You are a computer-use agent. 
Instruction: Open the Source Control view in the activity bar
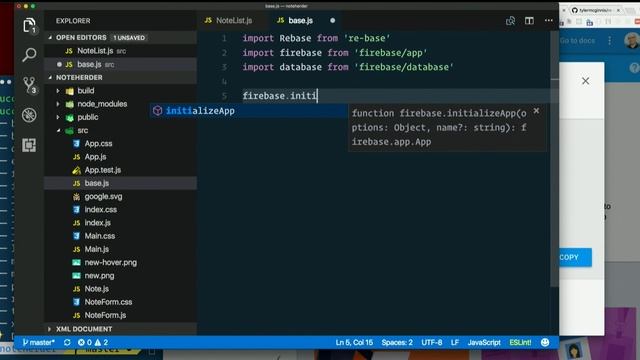point(29,85)
